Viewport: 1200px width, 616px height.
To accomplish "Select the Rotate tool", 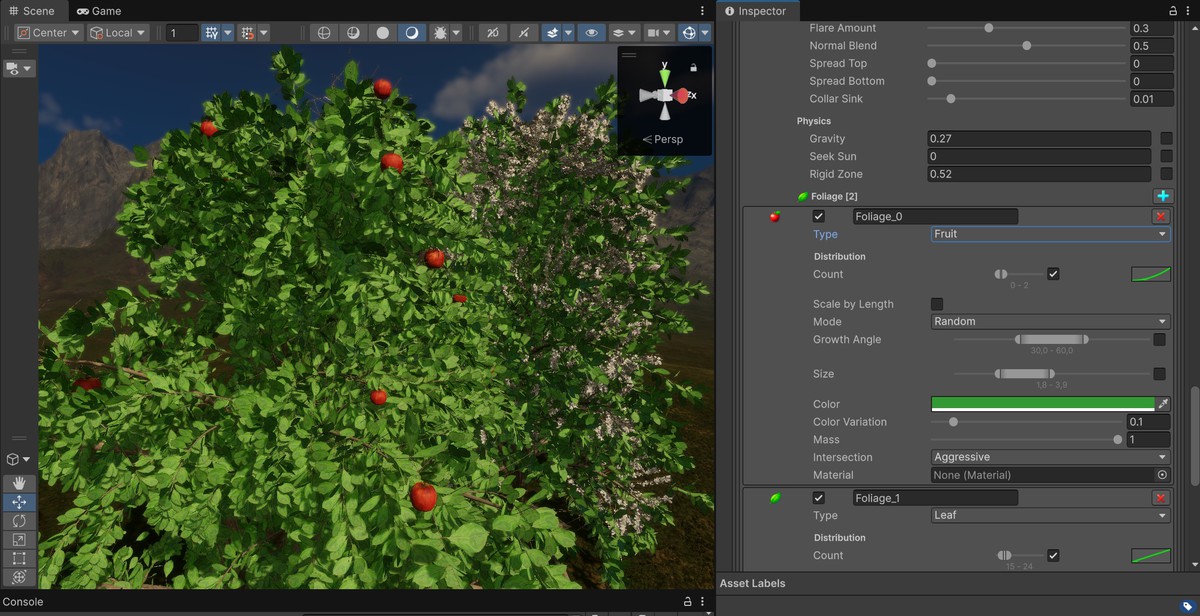I will pos(19,521).
